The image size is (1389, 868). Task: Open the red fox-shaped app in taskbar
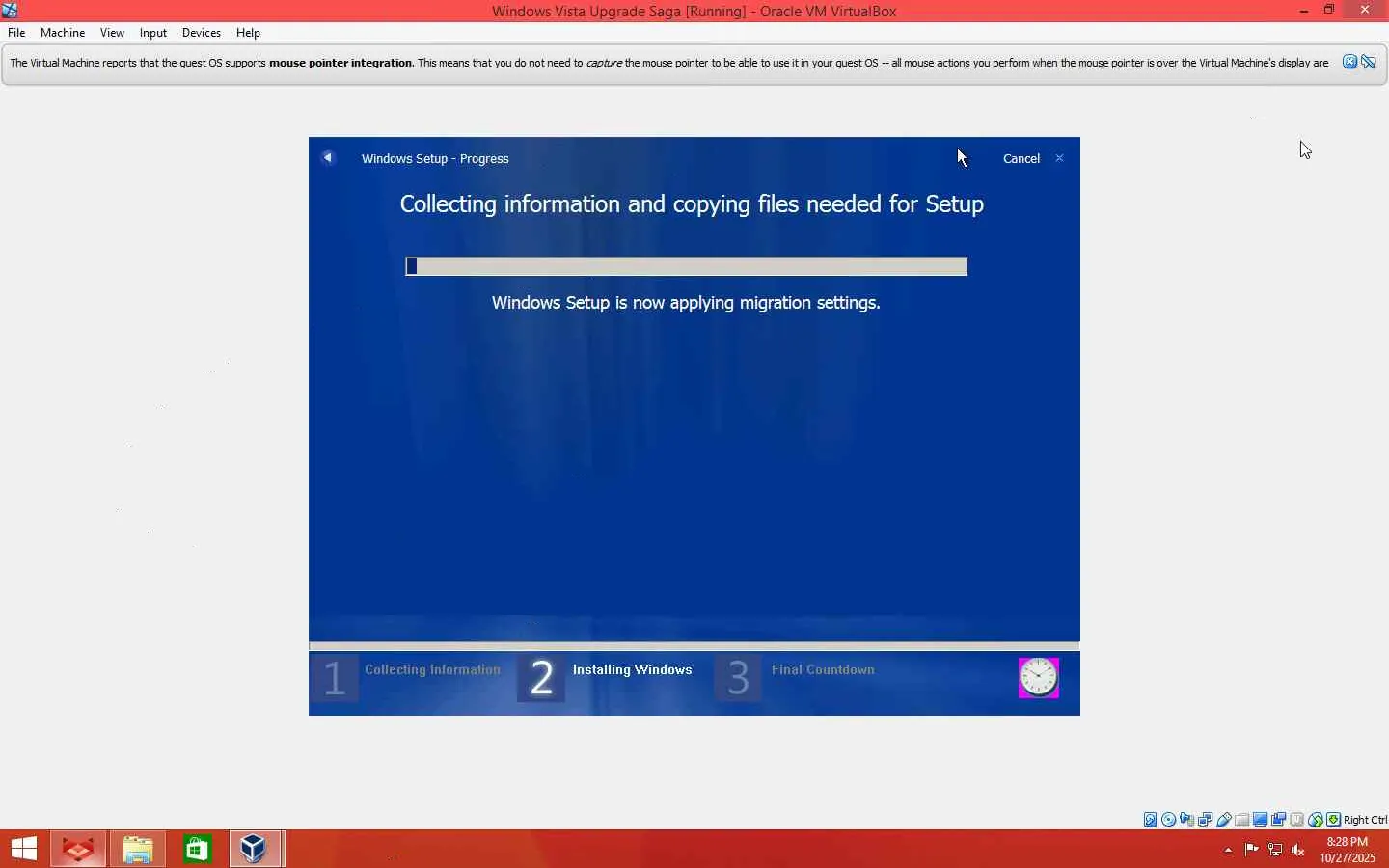click(x=78, y=849)
